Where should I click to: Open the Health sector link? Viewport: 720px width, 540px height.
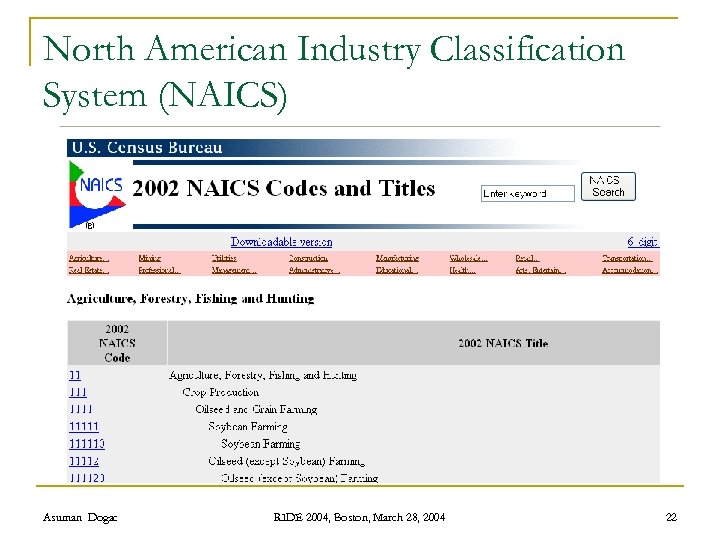click(x=462, y=270)
